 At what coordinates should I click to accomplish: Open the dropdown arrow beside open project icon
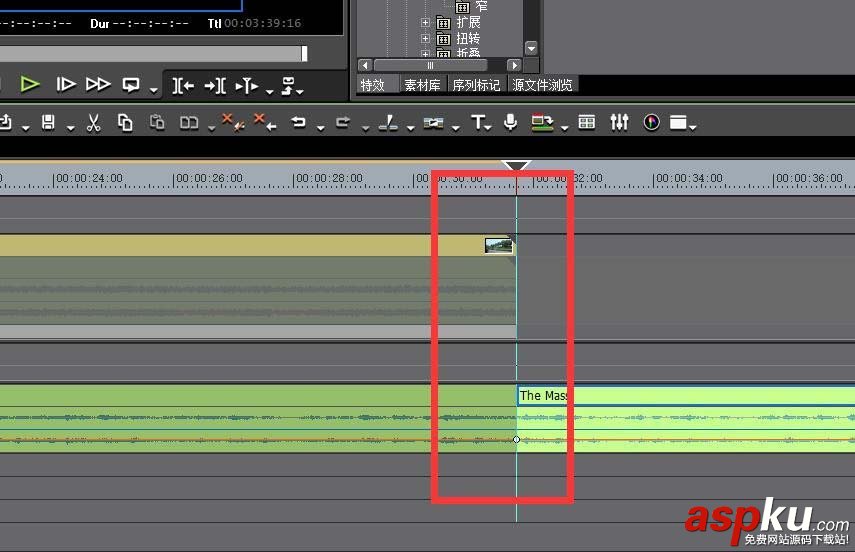[26, 128]
